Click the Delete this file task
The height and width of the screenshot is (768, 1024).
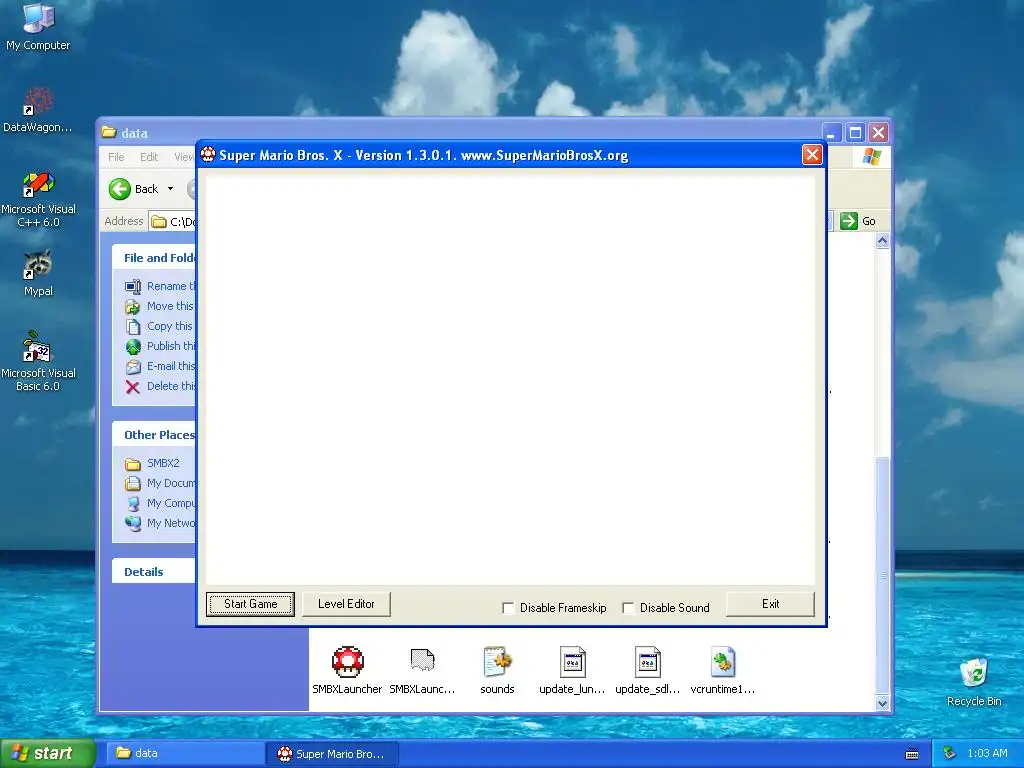161,386
